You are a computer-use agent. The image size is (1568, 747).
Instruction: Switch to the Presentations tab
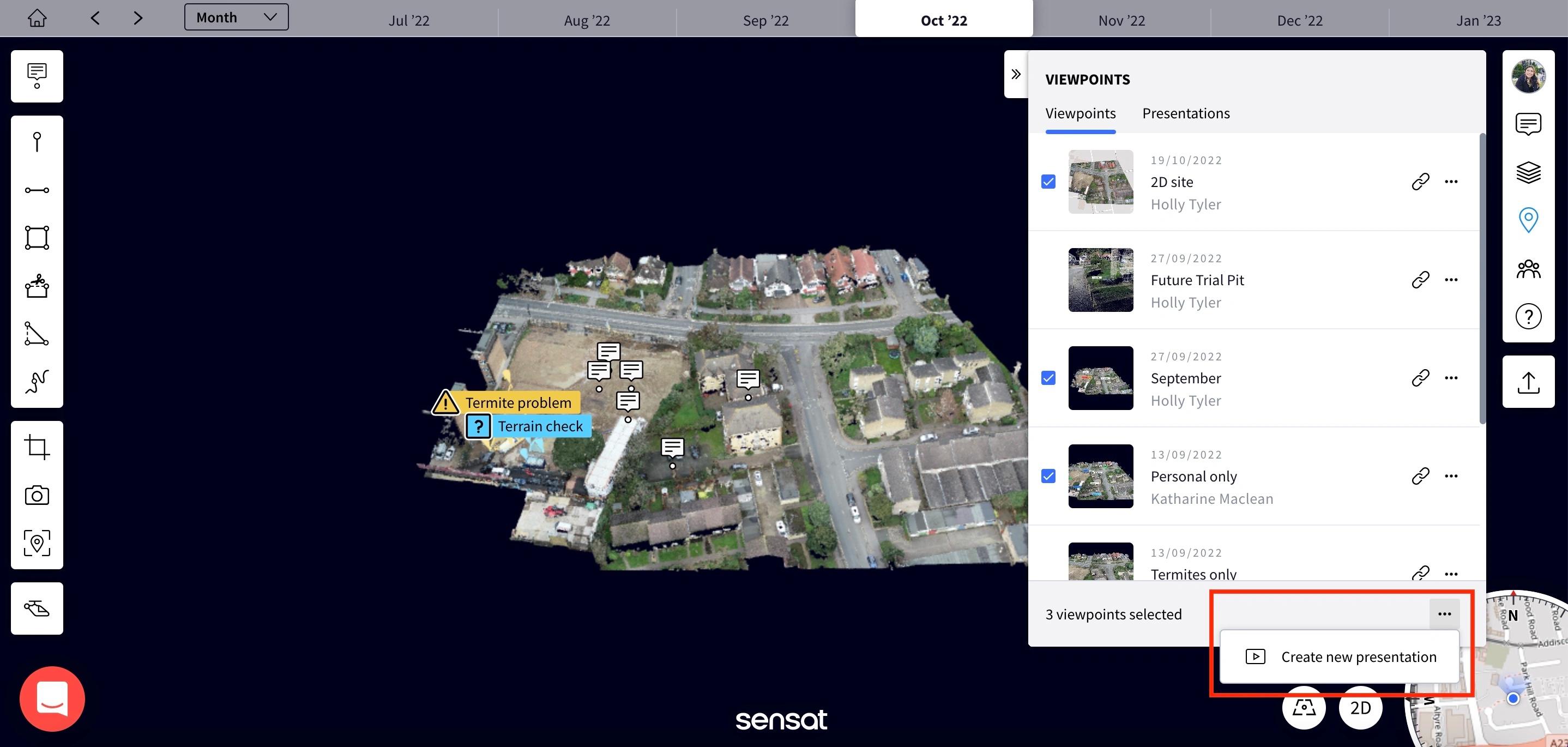point(1186,113)
